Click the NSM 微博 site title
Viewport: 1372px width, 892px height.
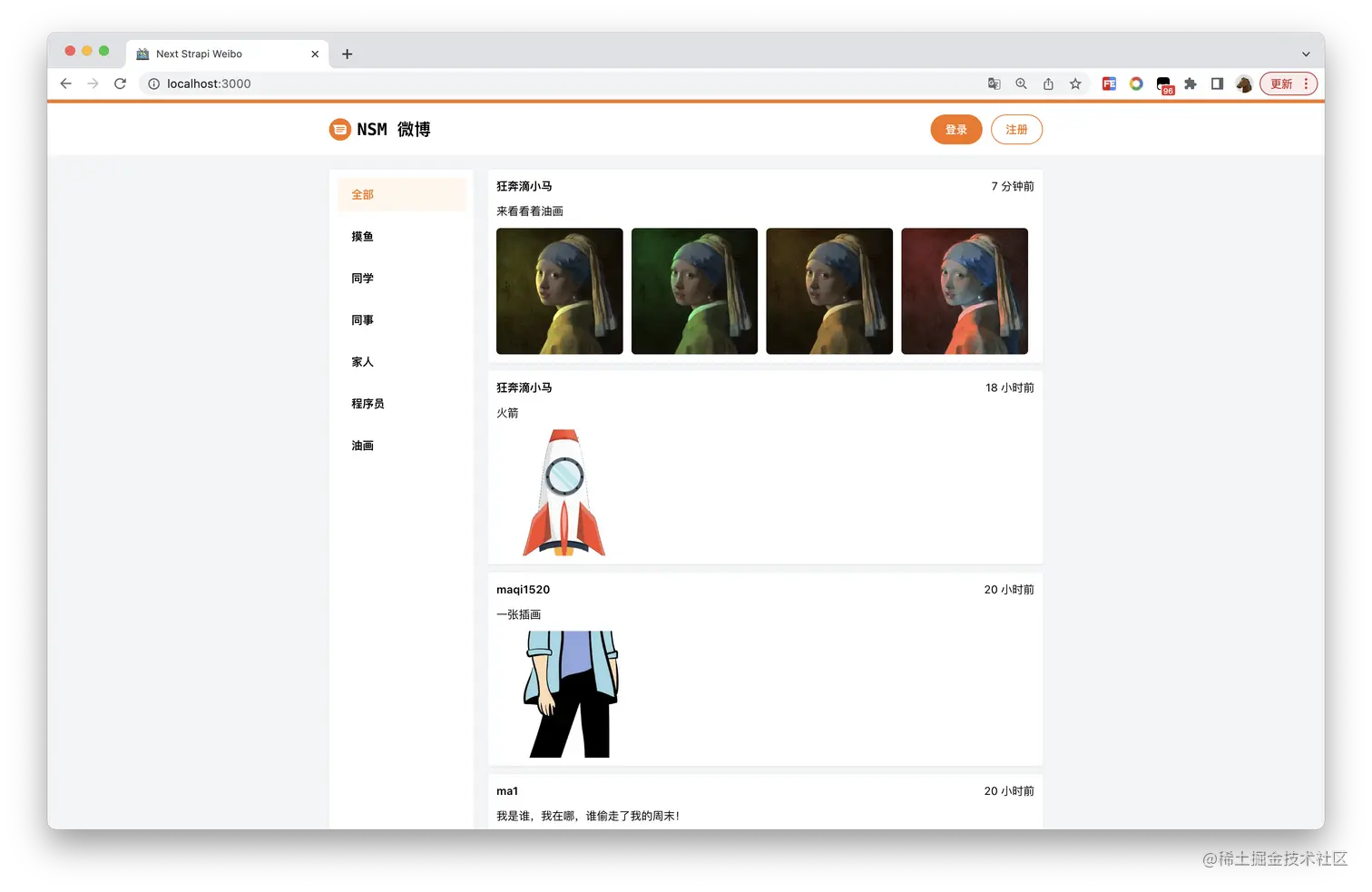pos(394,130)
